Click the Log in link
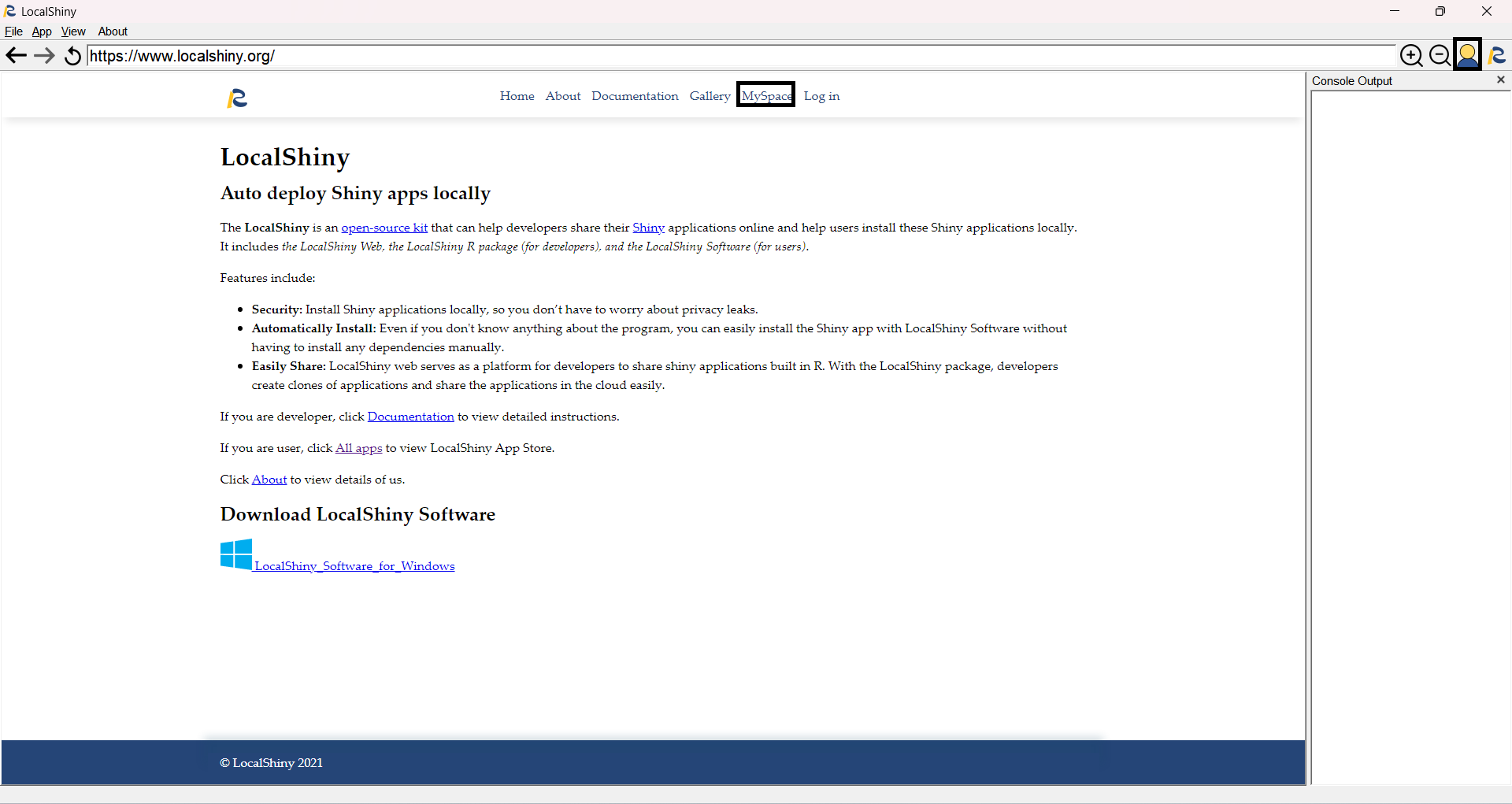This screenshot has width=1512, height=804. click(x=821, y=96)
